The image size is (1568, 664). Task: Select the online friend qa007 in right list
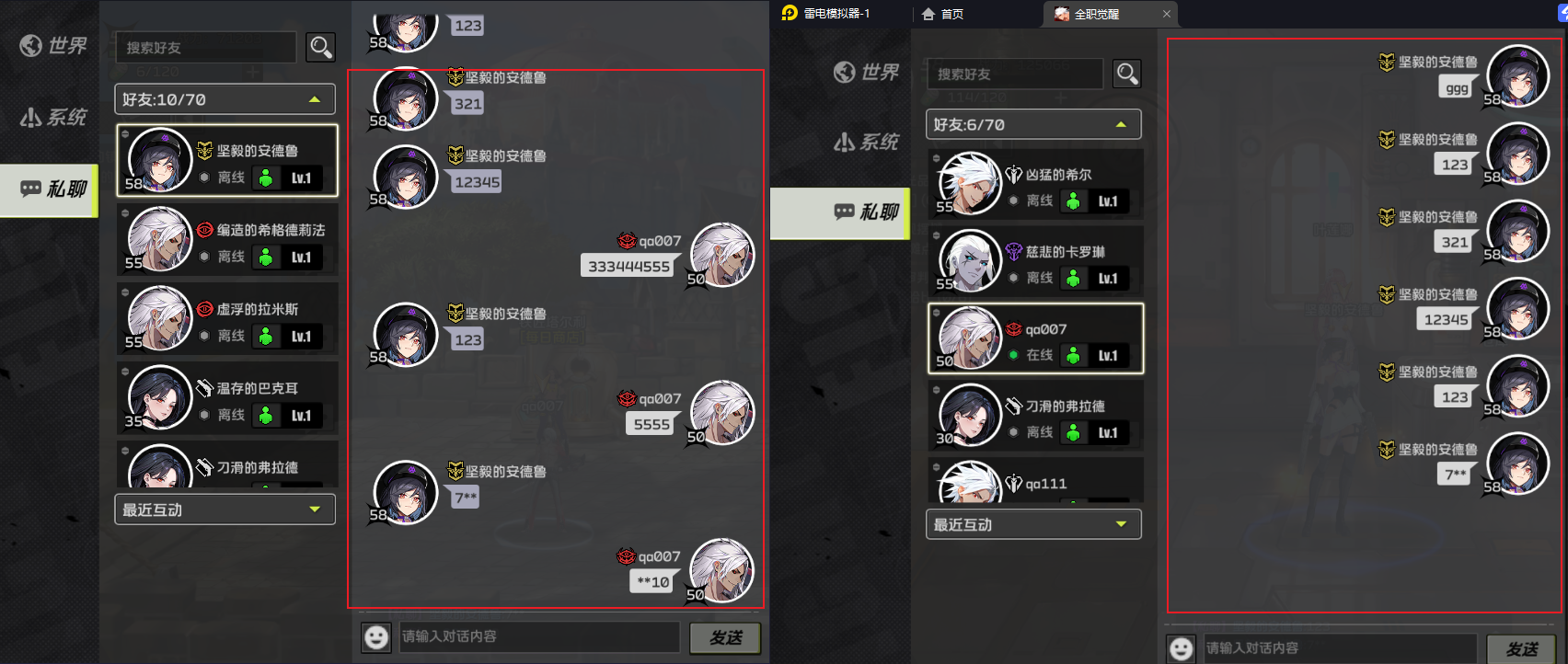click(1036, 338)
